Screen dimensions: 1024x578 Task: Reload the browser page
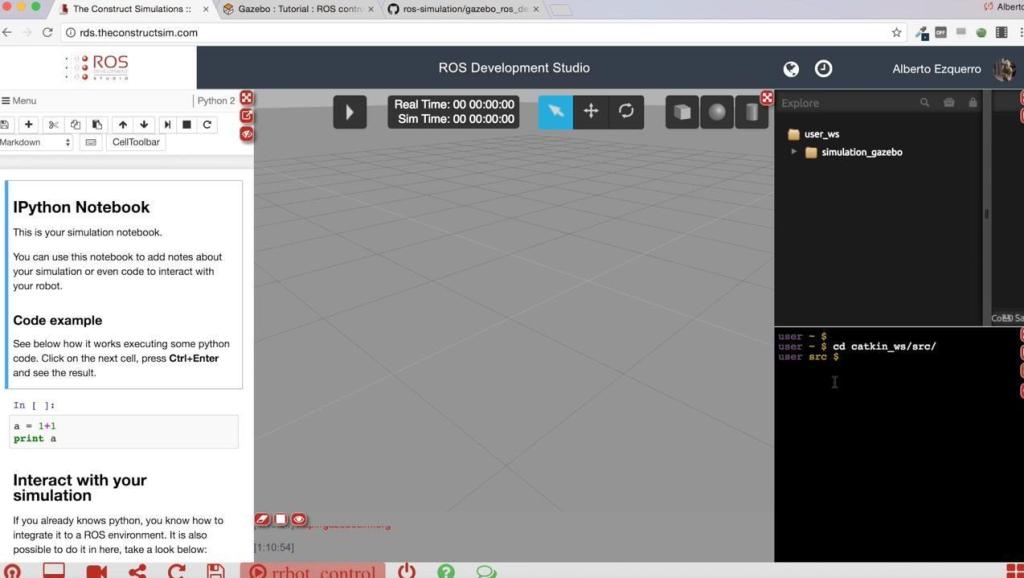[x=47, y=33]
